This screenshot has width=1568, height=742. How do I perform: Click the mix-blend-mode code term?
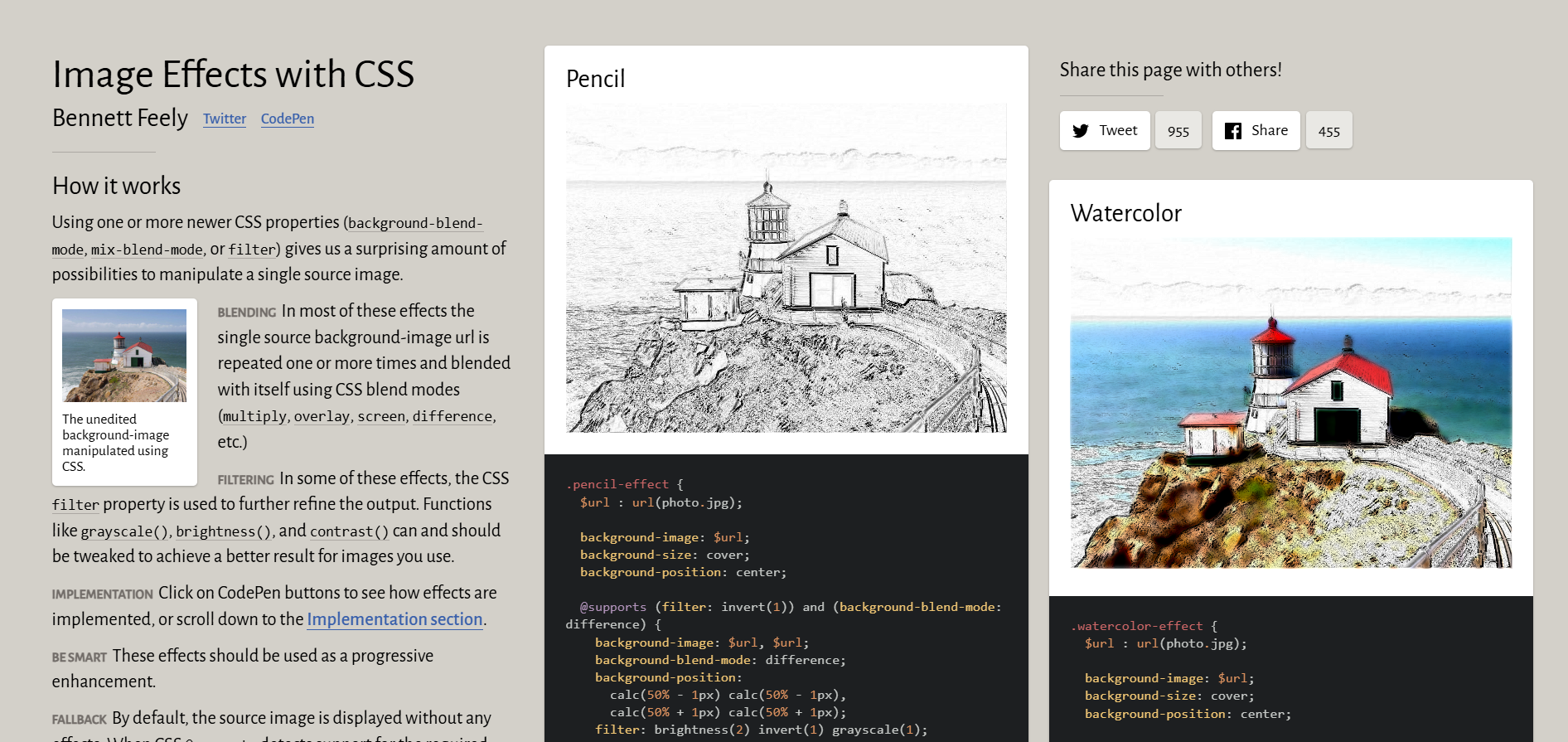click(x=147, y=250)
